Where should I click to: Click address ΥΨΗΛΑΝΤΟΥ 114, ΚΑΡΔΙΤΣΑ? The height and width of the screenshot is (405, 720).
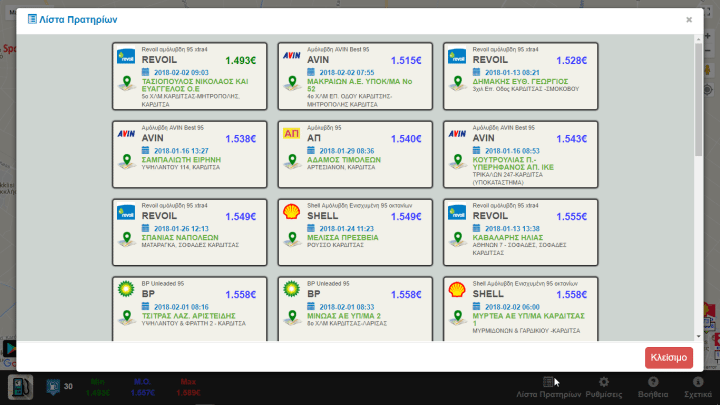coord(180,168)
